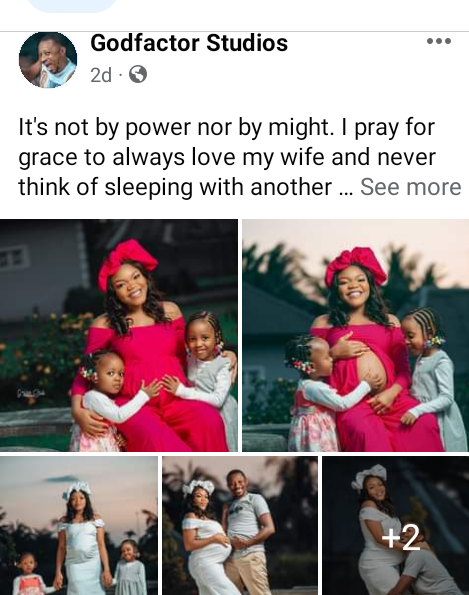Open the three-dot post options menu
This screenshot has height=595, width=469.
coord(439,41)
